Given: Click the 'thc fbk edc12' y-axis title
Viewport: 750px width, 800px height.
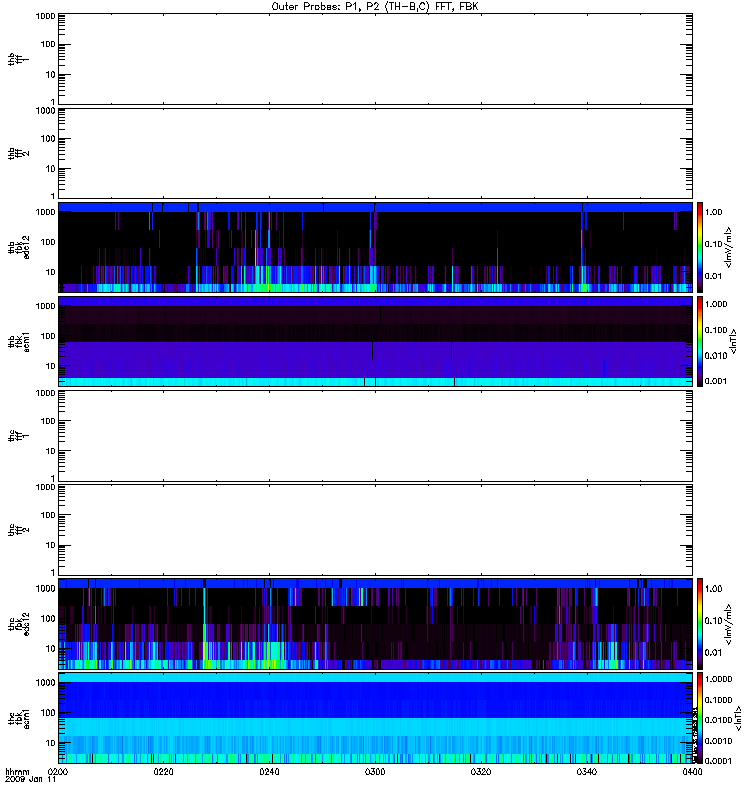Looking at the screenshot, I should coord(19,623).
